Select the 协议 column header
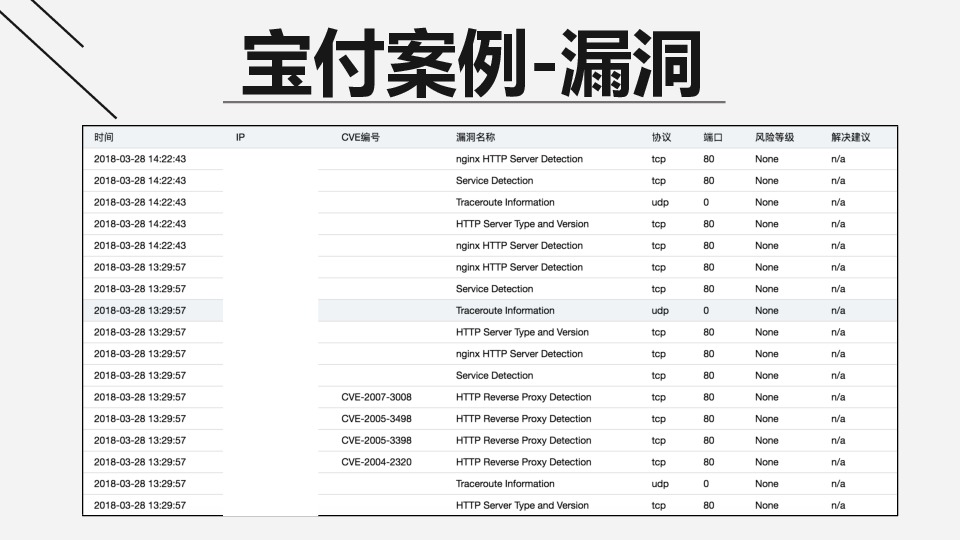 point(661,137)
